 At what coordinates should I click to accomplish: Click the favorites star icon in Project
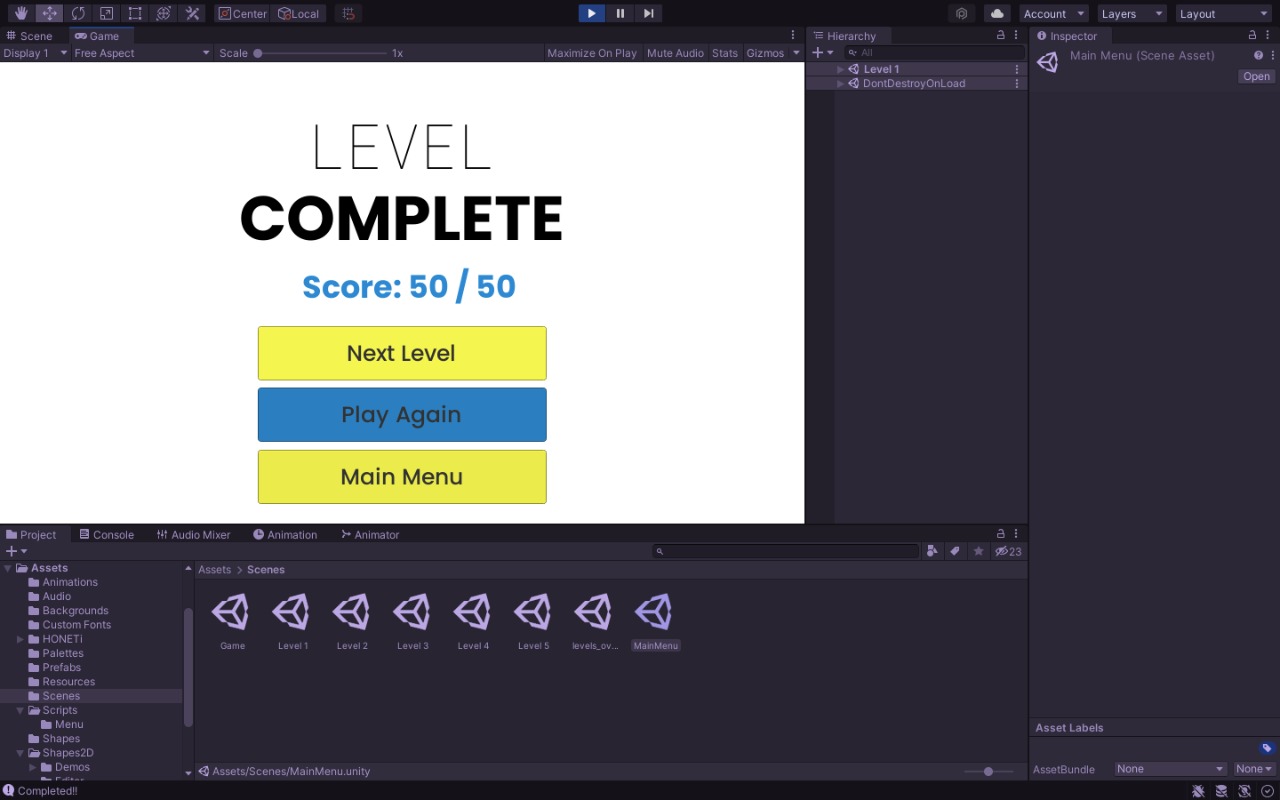(978, 551)
